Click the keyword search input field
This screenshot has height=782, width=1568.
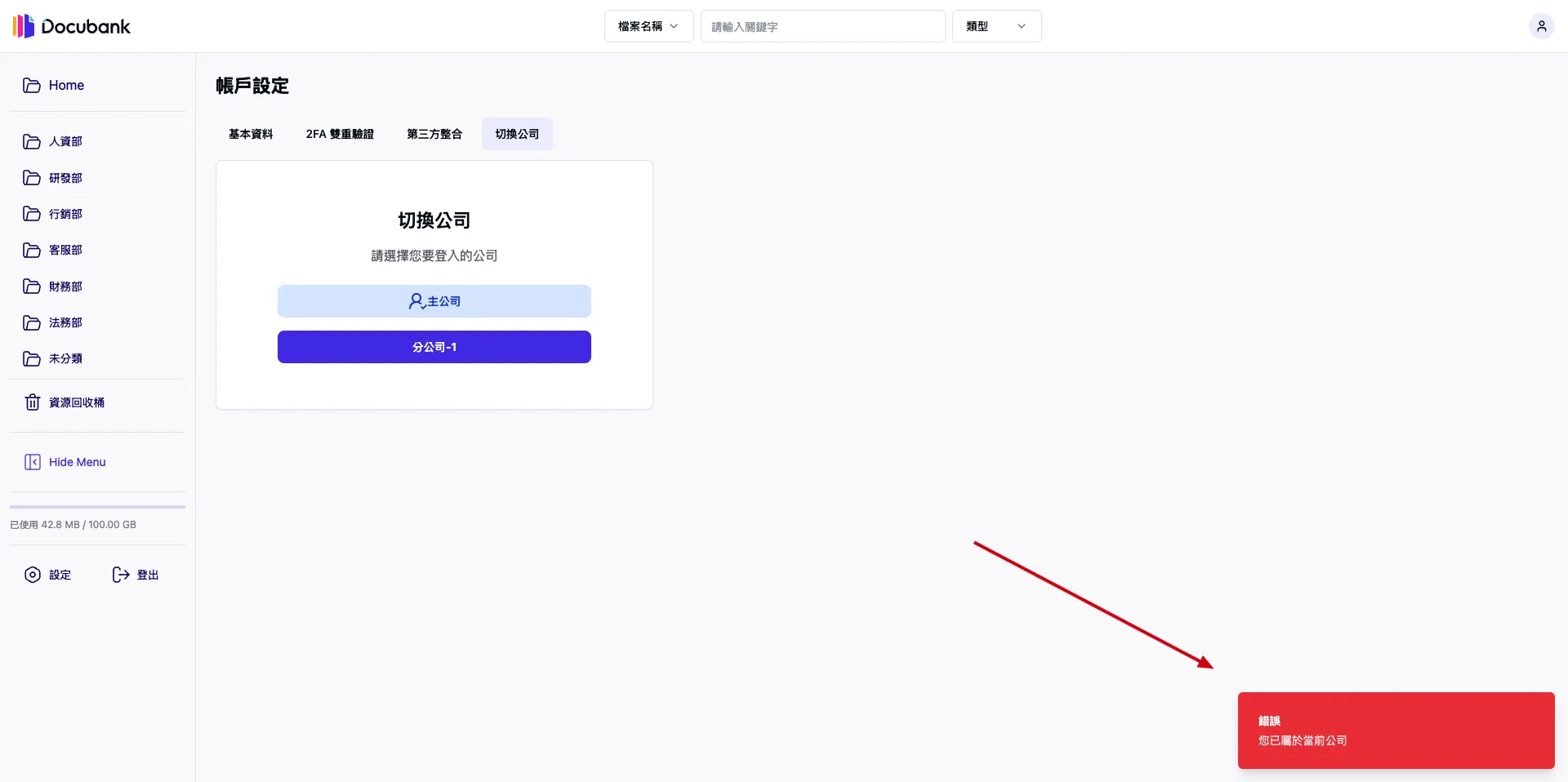pyautogui.click(x=822, y=26)
